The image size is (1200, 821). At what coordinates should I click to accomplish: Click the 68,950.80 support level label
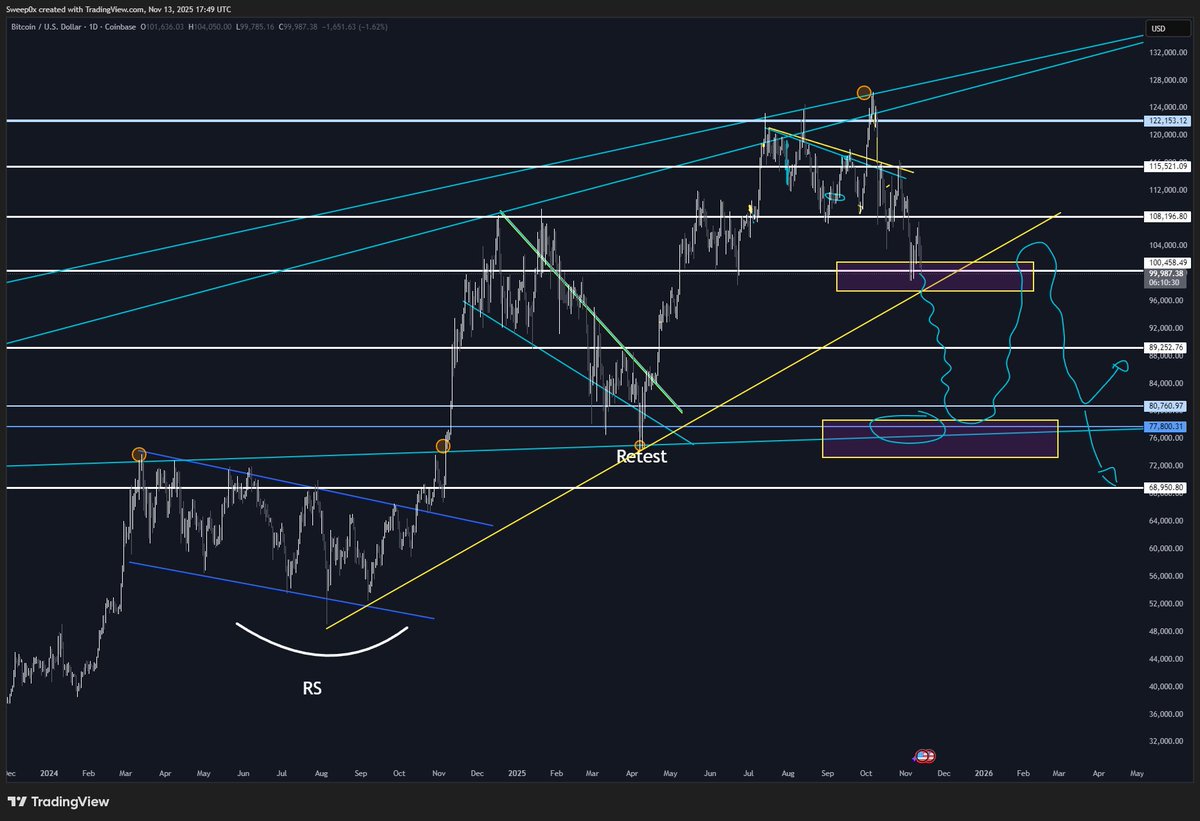tap(1163, 487)
